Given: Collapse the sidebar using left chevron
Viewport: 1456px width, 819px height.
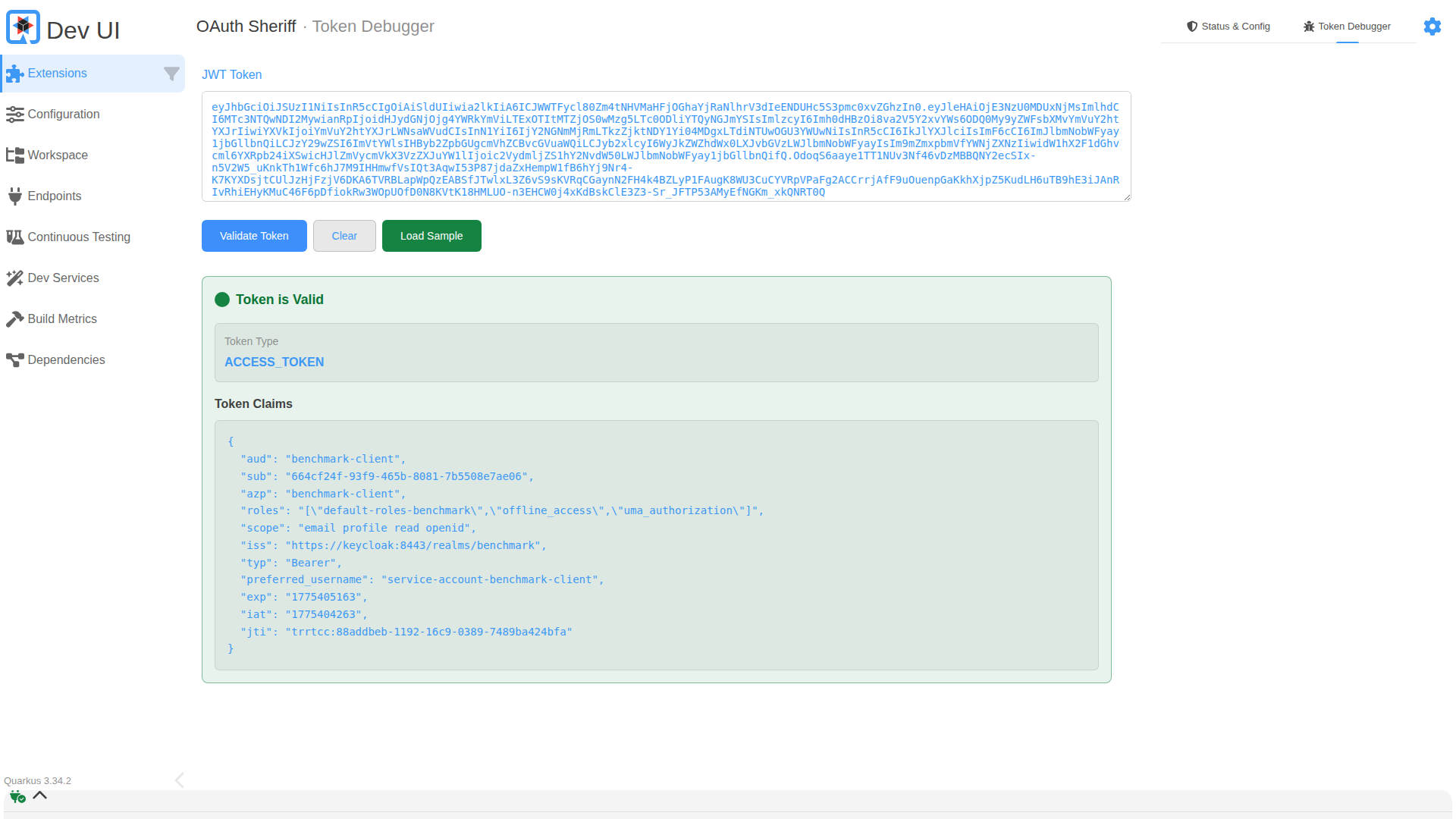Looking at the screenshot, I should pos(179,780).
